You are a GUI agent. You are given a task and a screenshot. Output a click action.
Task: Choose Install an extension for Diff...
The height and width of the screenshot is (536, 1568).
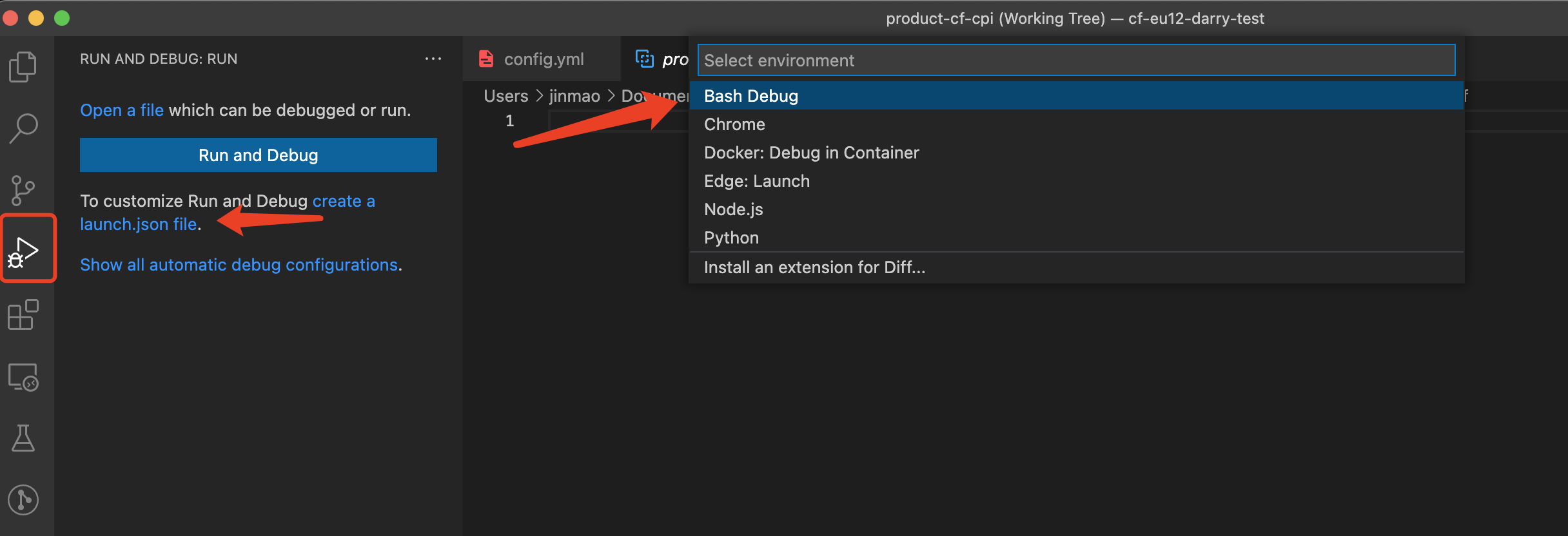[814, 267]
